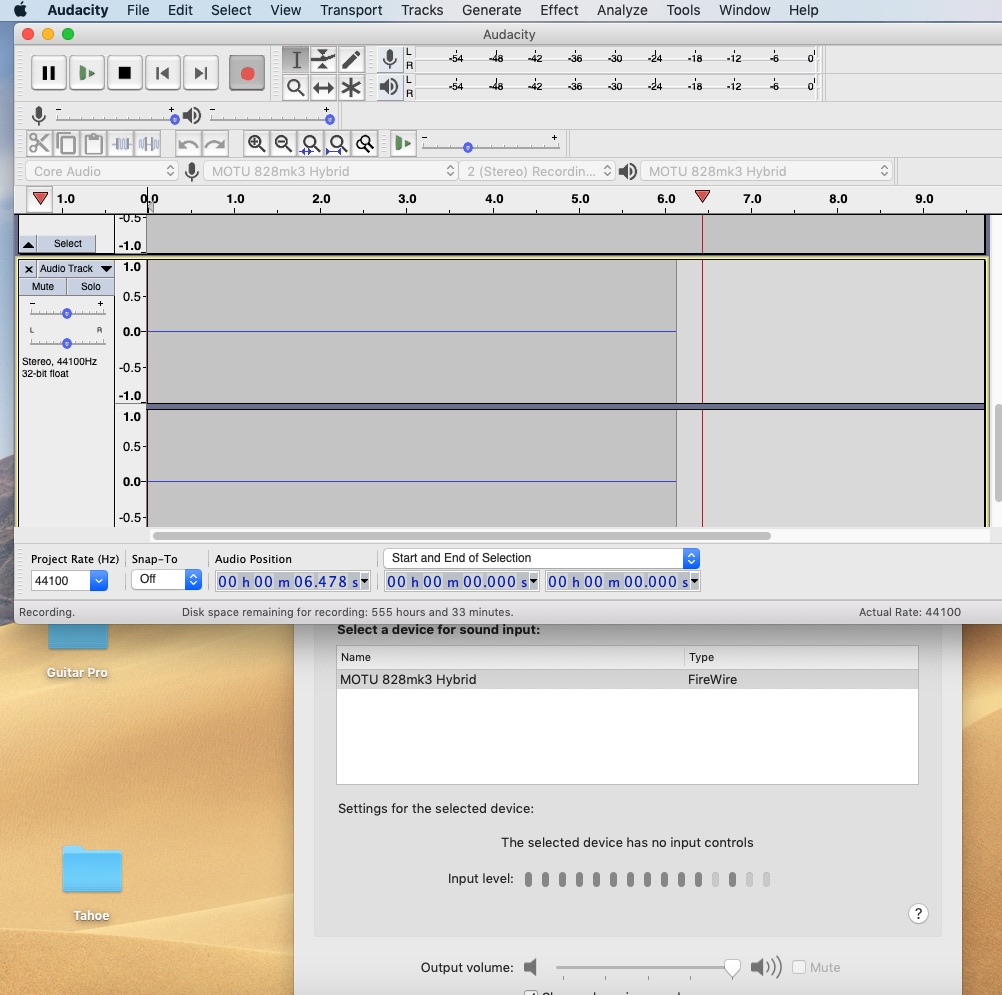Click the Zoom Toggle icon
The image size is (1002, 995).
[365, 144]
